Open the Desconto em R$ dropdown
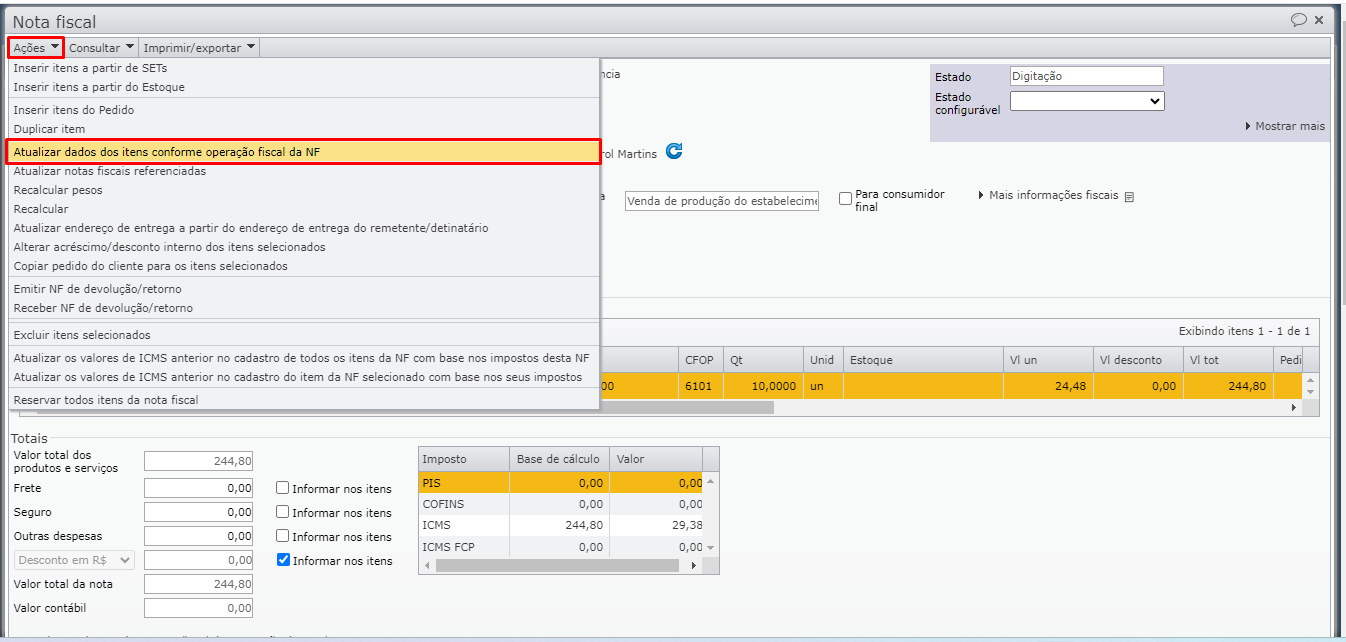 (74, 560)
